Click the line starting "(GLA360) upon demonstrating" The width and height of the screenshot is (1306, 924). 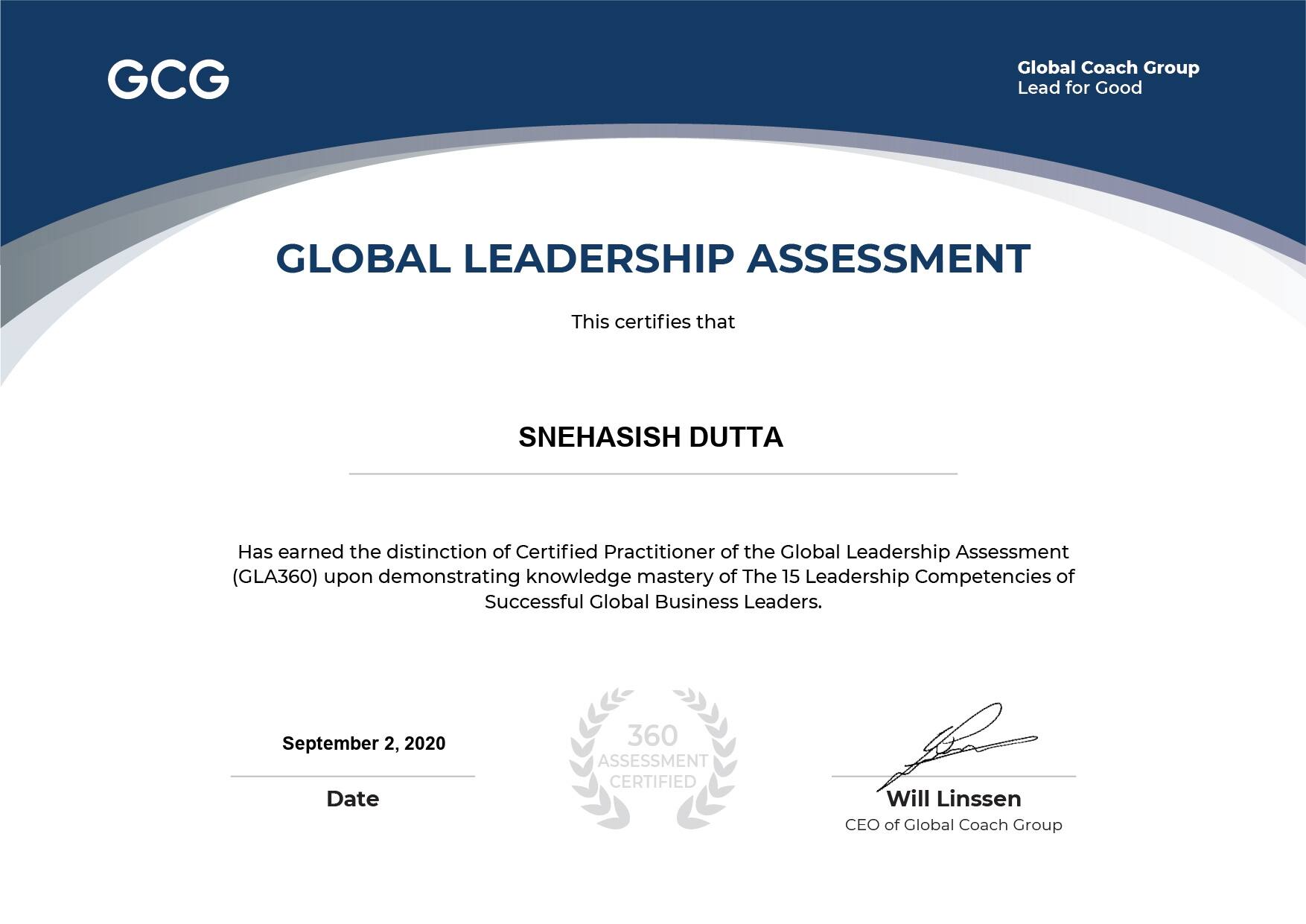coord(653,576)
